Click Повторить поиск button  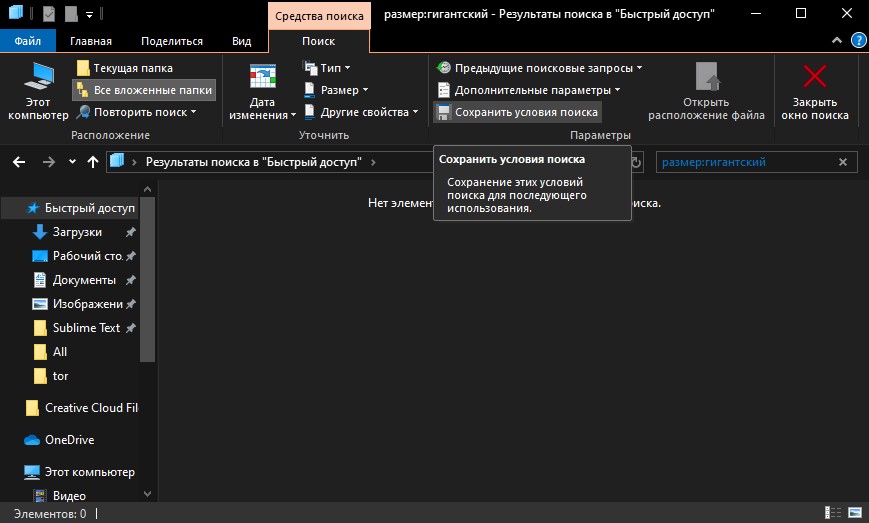[137, 112]
